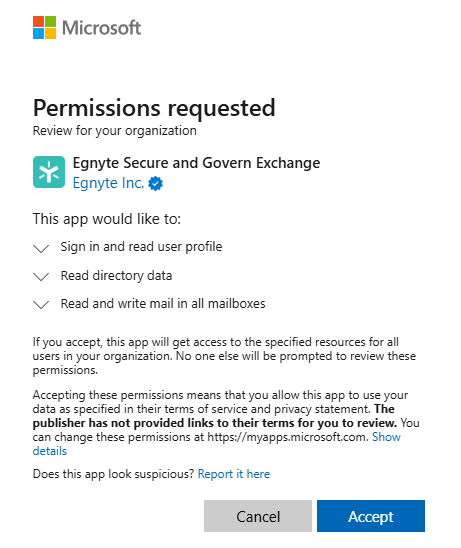The height and width of the screenshot is (548, 461).
Task: Expand Read and write mail chevron
Action: click(x=41, y=304)
